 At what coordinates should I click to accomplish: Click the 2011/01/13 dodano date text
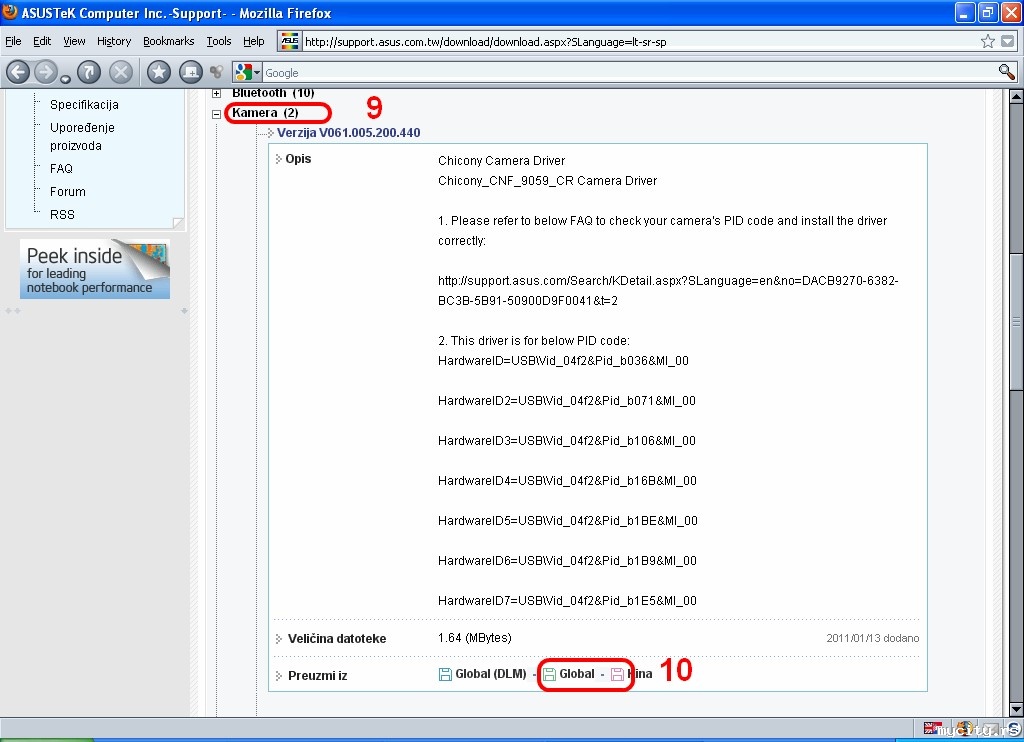click(872, 638)
